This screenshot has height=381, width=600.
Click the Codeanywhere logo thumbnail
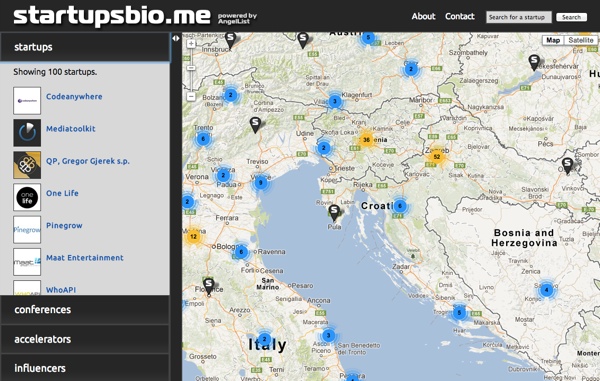pyautogui.click(x=27, y=101)
